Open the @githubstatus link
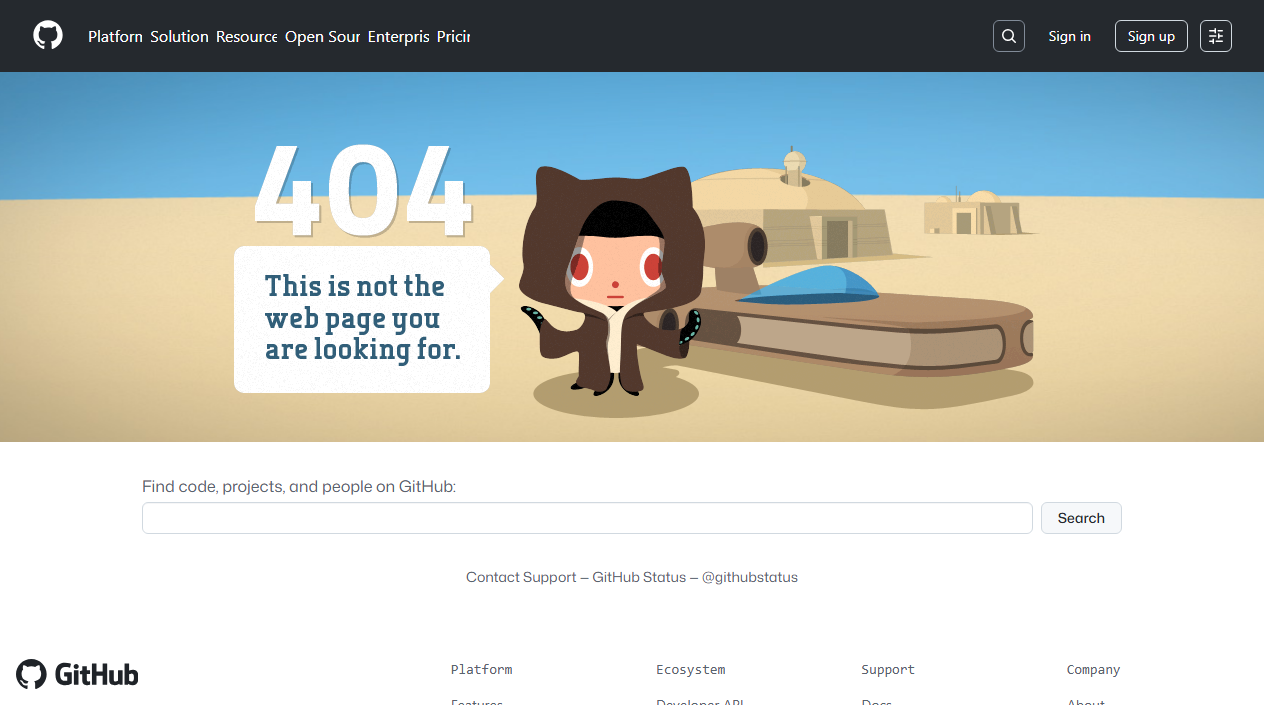The image size is (1264, 705). click(750, 577)
